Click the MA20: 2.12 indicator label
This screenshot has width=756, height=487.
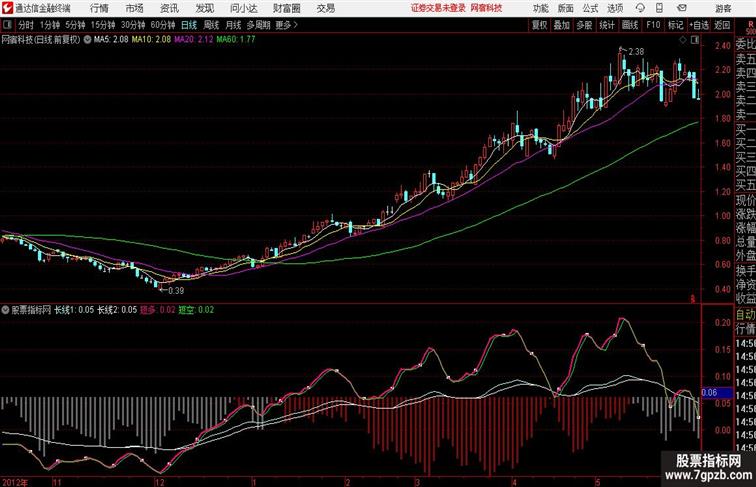pos(194,40)
